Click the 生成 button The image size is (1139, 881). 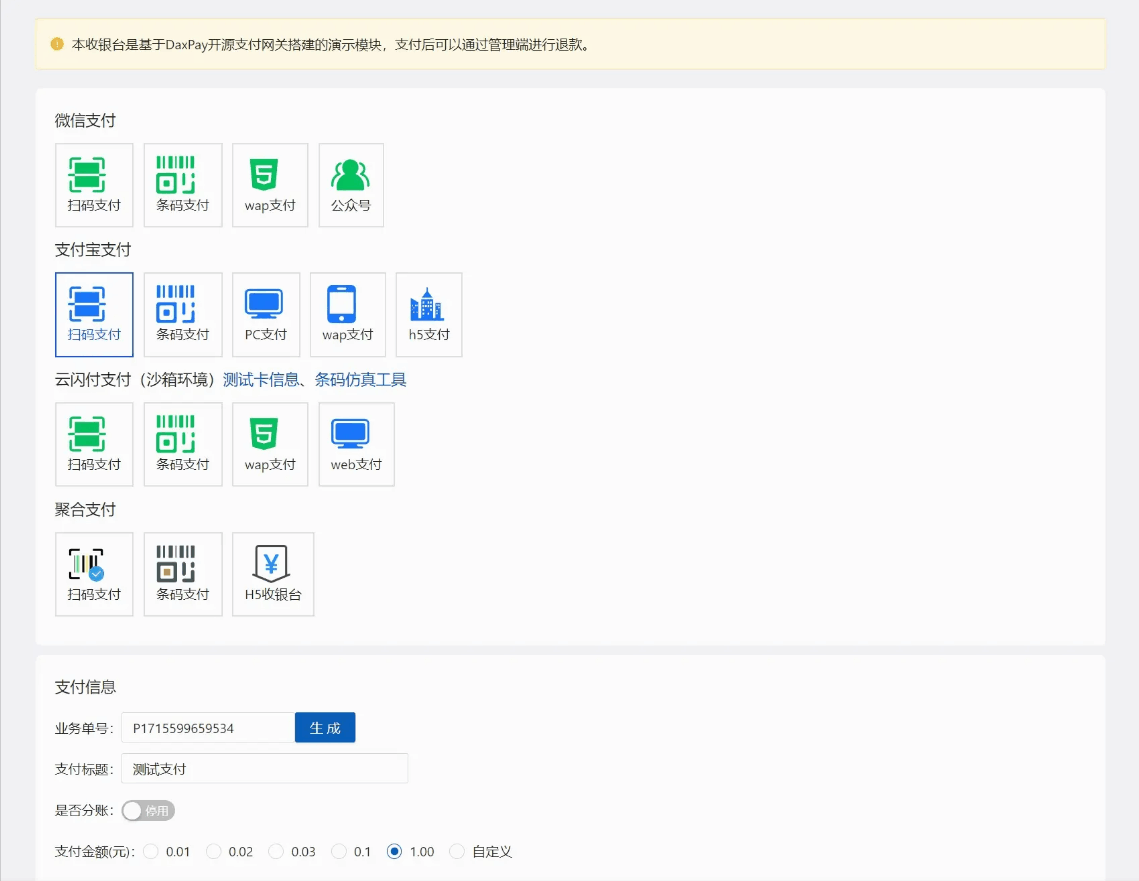pyautogui.click(x=325, y=728)
